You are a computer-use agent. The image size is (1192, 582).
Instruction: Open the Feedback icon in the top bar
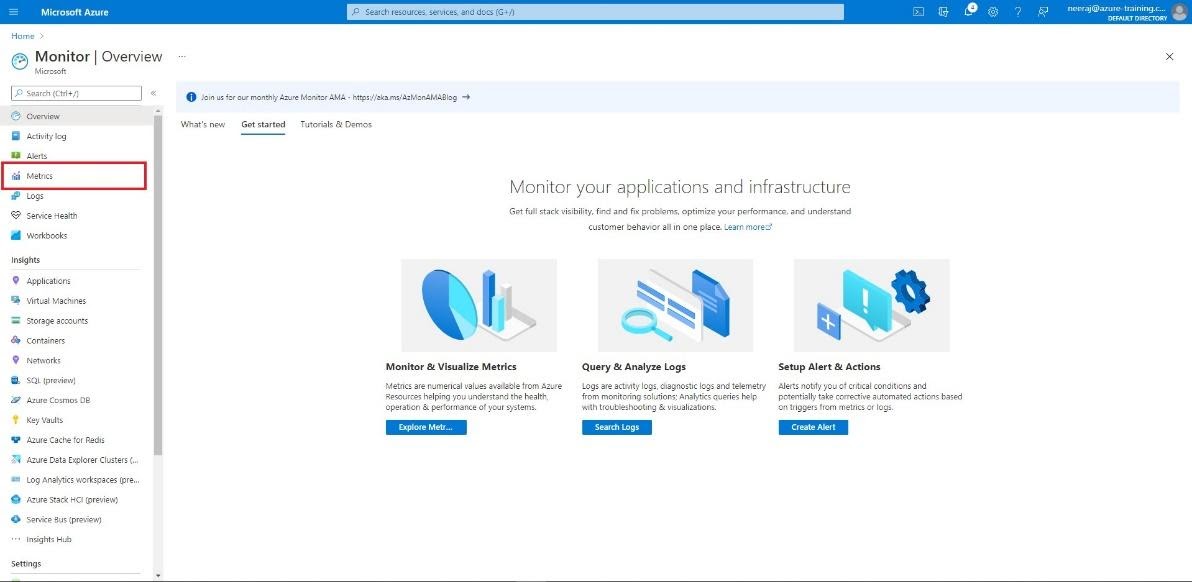(1043, 12)
